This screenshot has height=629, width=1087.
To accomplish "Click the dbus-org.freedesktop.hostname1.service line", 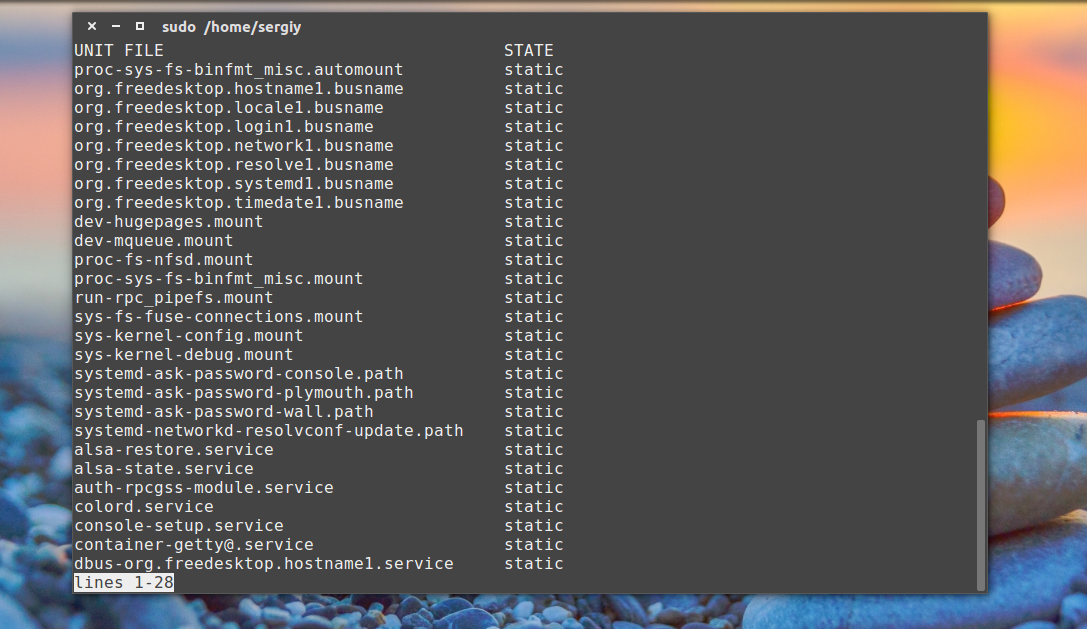I will click(263, 563).
